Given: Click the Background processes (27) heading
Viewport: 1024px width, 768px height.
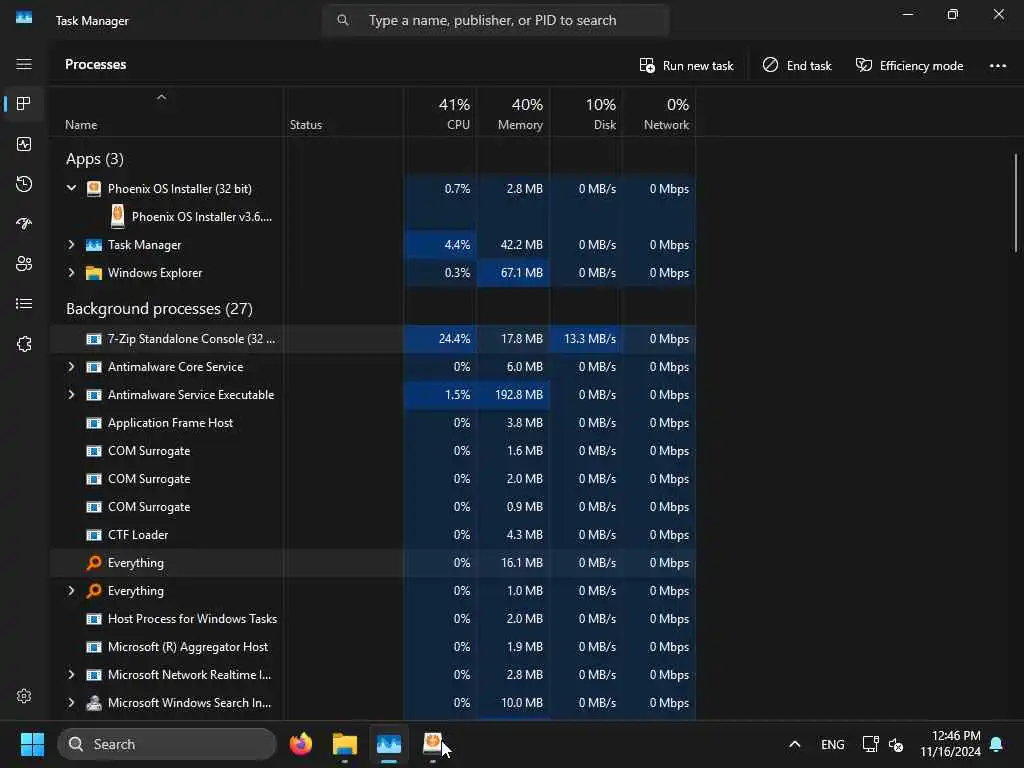Looking at the screenshot, I should coord(159,308).
